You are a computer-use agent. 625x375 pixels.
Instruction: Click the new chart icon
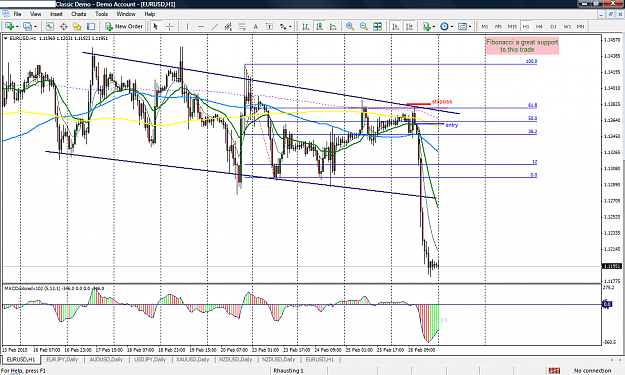[9, 26]
